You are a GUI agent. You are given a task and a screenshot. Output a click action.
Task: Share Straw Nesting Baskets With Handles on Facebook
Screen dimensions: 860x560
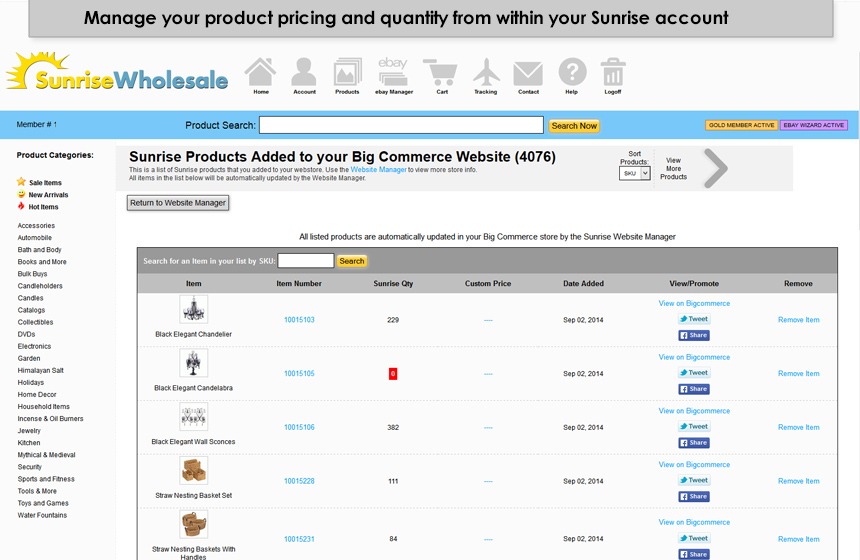(x=694, y=555)
